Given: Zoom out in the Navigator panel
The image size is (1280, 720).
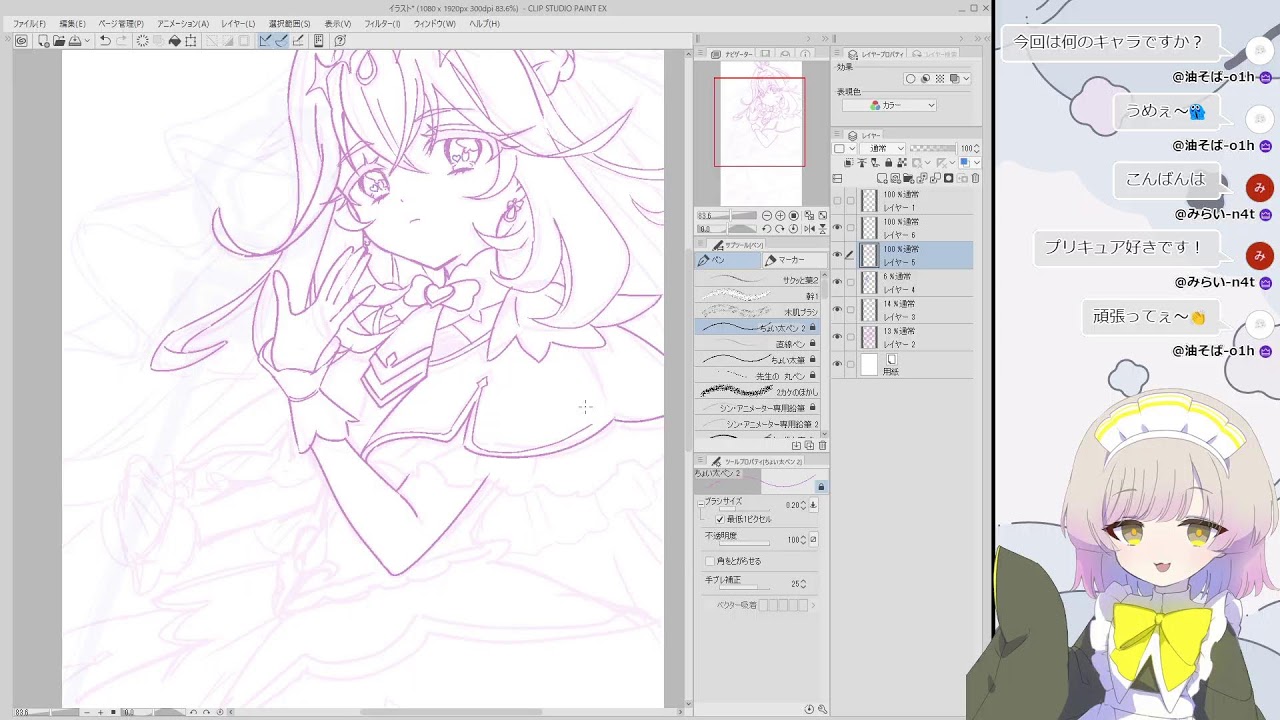Looking at the screenshot, I should 767,216.
